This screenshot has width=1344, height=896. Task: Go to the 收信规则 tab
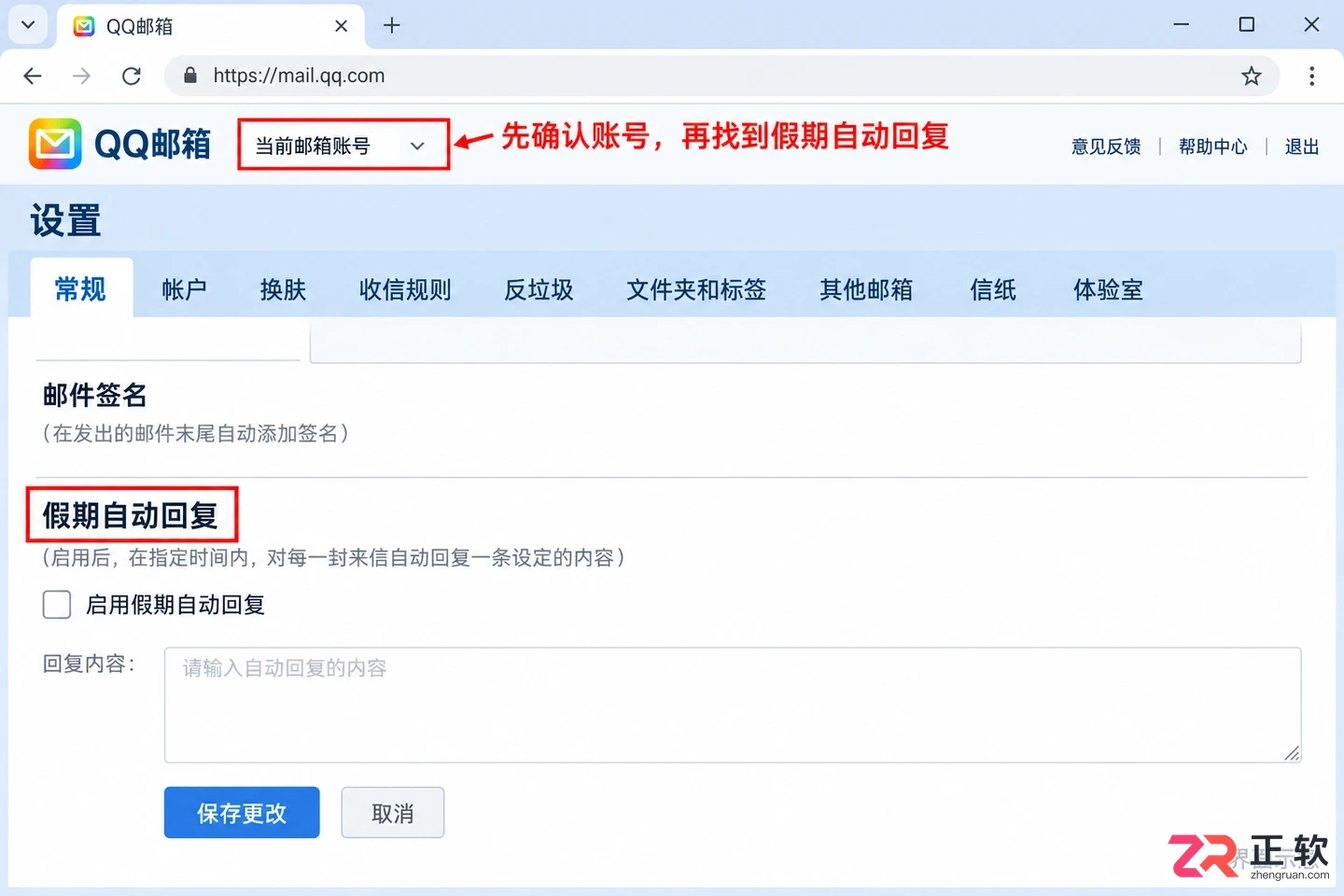point(405,289)
